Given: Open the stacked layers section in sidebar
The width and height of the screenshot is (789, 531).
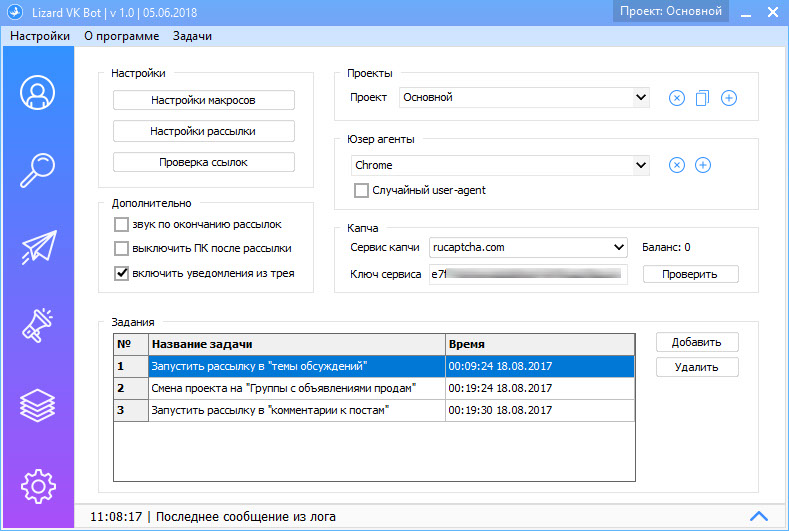Looking at the screenshot, I should 37,405.
